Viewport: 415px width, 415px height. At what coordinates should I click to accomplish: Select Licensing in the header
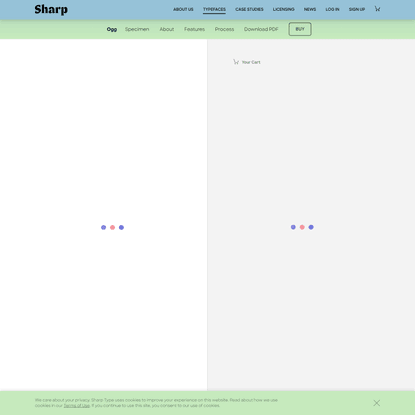[x=284, y=9]
